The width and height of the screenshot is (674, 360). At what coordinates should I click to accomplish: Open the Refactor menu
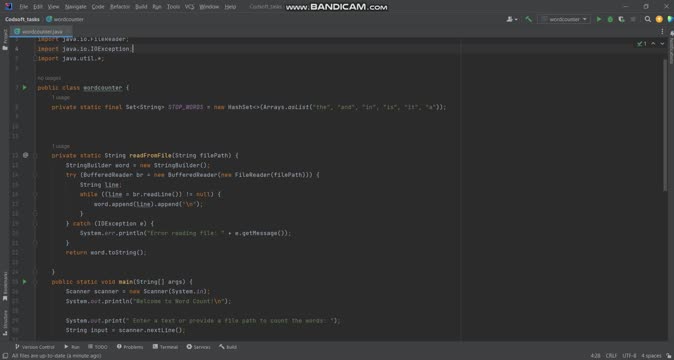(120, 7)
